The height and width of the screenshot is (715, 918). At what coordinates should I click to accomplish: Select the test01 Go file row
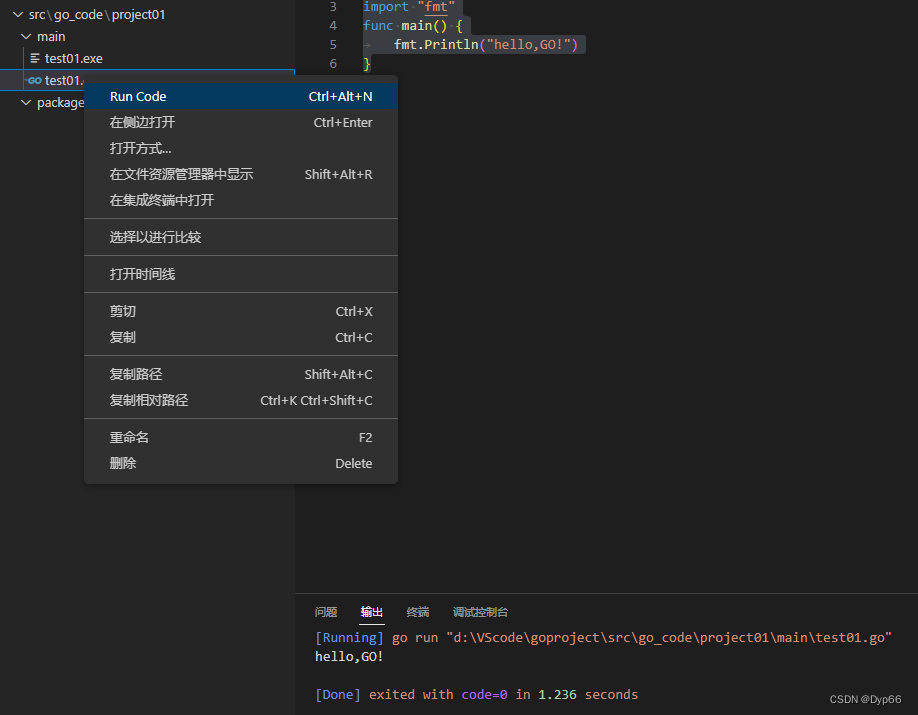(147, 80)
